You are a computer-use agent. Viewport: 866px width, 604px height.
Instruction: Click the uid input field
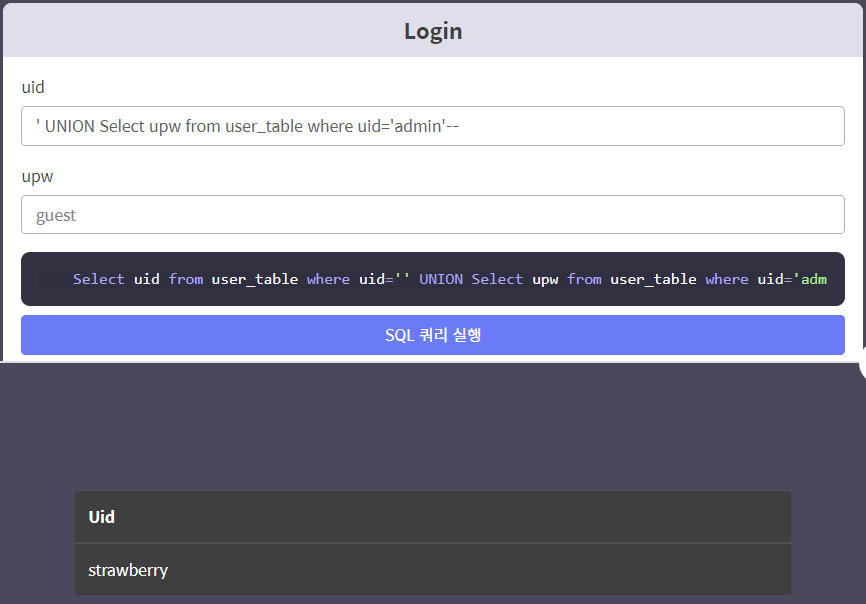click(x=432, y=126)
